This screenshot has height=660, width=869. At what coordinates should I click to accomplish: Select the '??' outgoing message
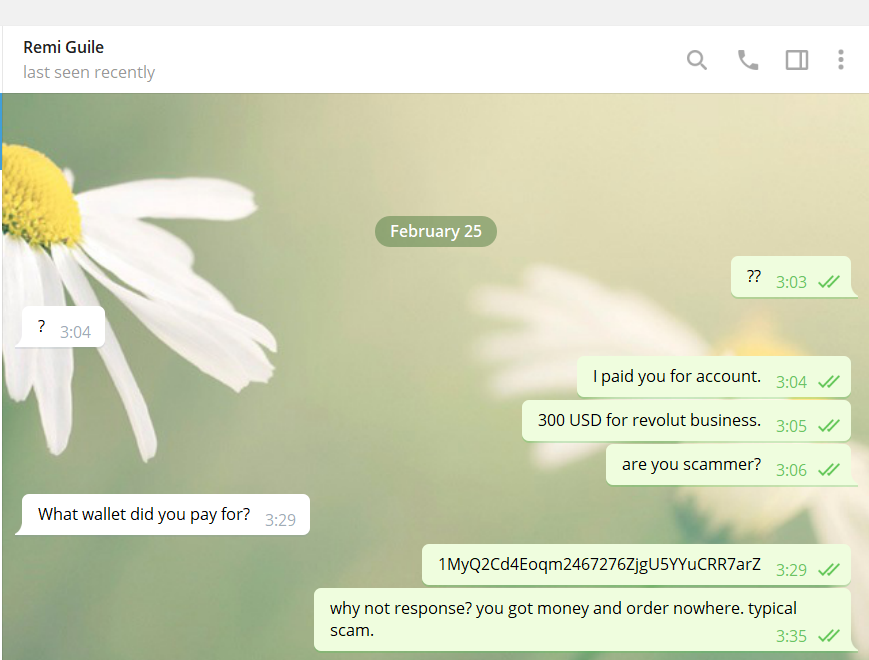pos(791,277)
